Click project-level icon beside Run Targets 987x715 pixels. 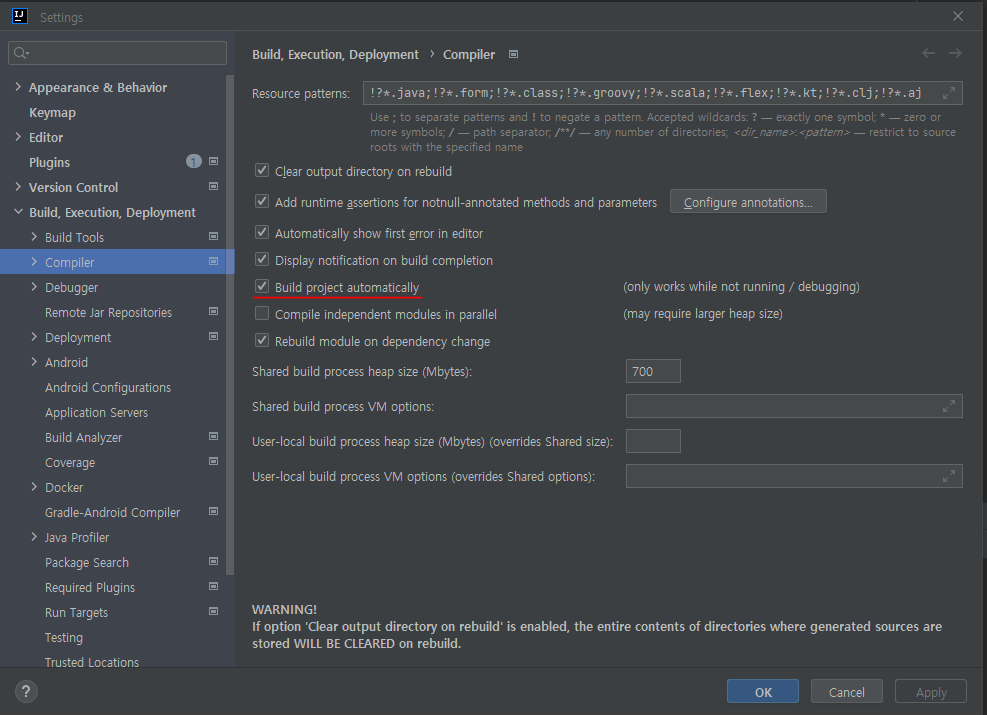213,612
